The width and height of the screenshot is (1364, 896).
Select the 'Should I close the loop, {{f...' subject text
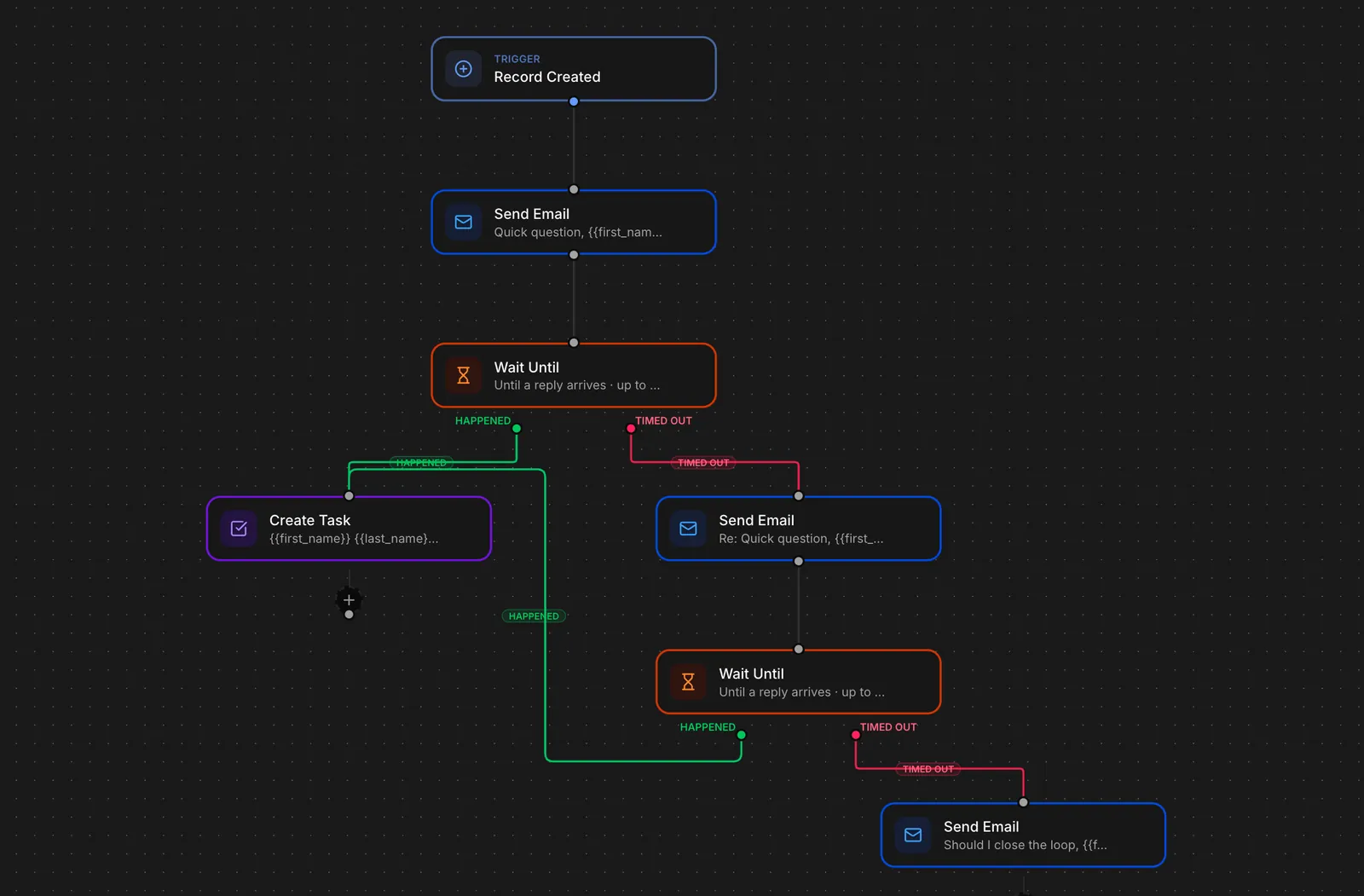coord(1026,845)
